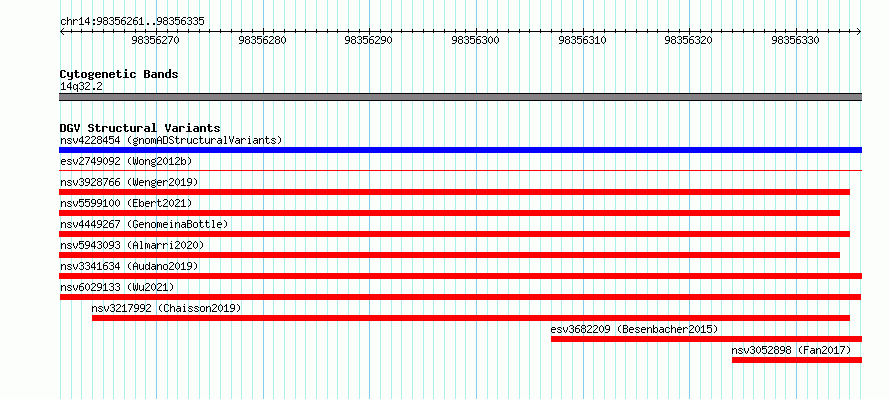Open variant nsv3928766 (Wenger2019) label
Image resolution: width=890 pixels, height=399 pixels.
click(129, 182)
